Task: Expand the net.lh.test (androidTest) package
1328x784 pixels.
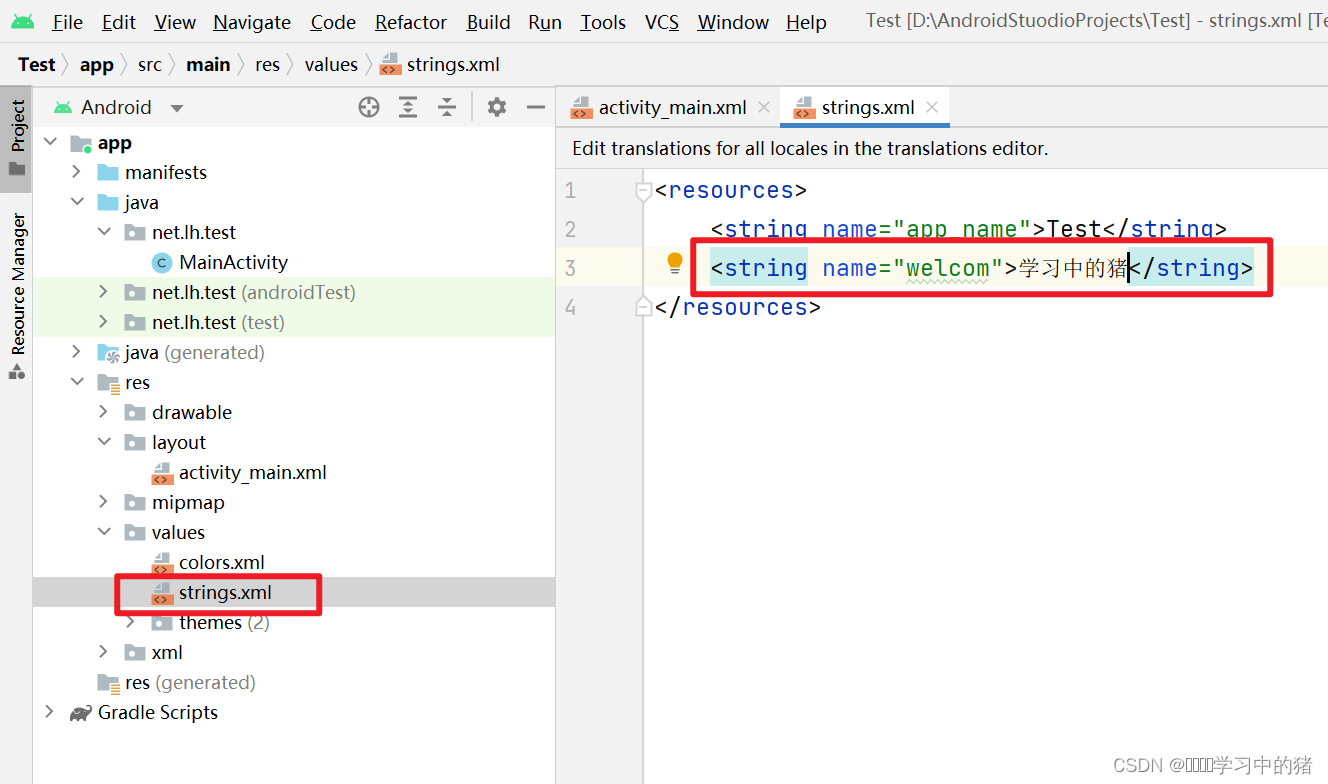Action: [104, 292]
